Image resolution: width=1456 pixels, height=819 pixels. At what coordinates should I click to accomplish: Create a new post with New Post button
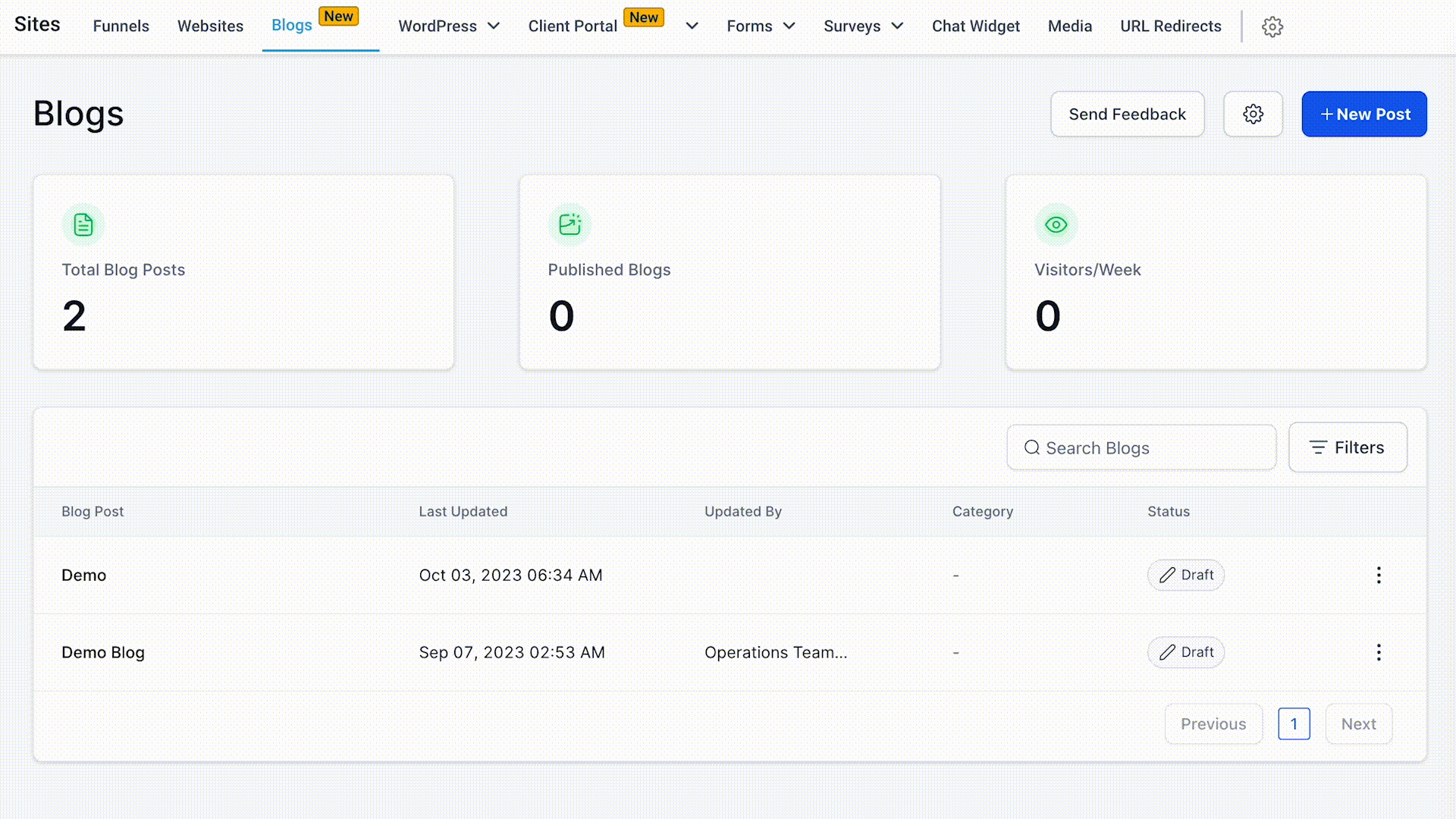[1363, 114]
